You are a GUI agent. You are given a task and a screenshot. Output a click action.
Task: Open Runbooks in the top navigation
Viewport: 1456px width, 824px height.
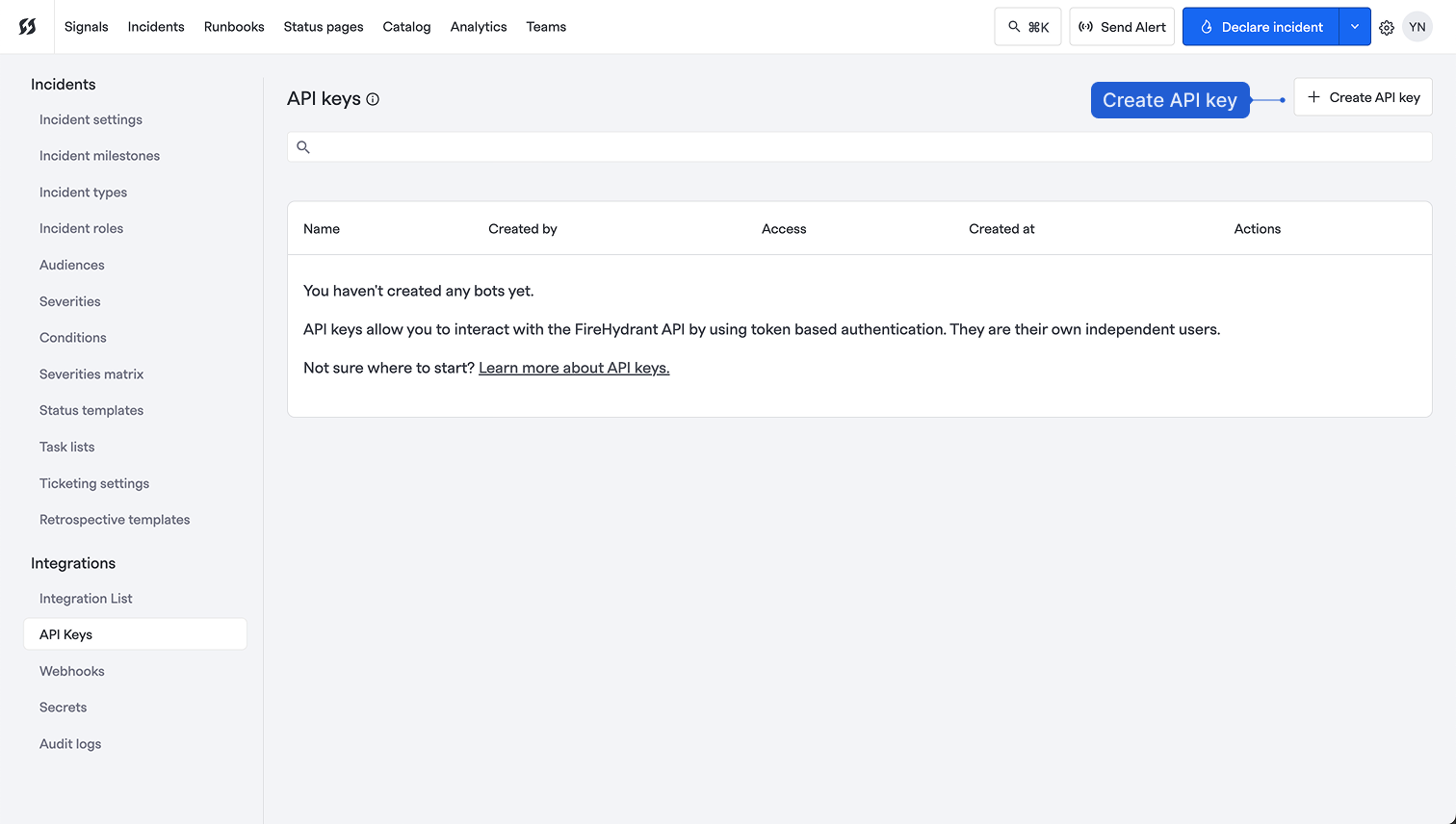pyautogui.click(x=234, y=27)
